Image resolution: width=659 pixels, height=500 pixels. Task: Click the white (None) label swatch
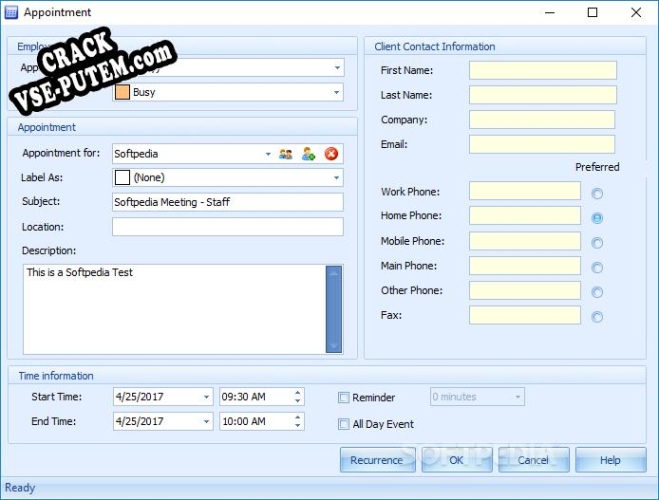tap(122, 178)
